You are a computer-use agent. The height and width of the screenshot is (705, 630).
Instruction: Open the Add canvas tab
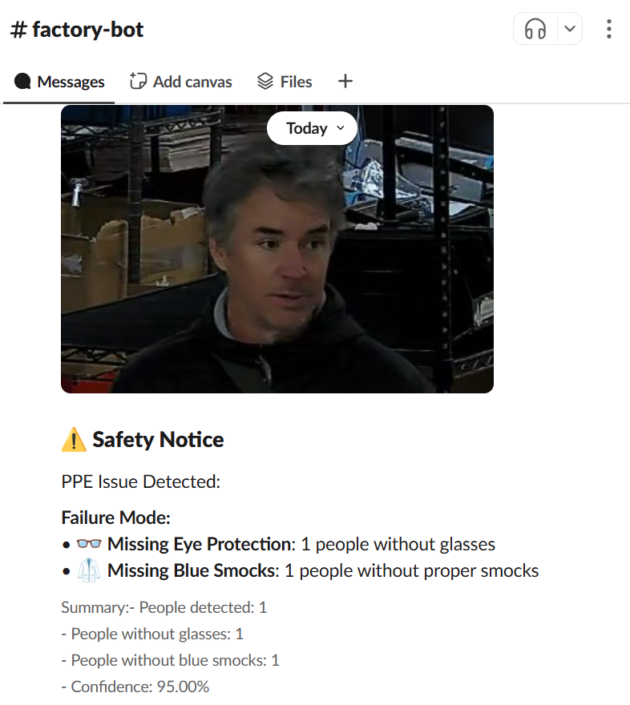(181, 82)
